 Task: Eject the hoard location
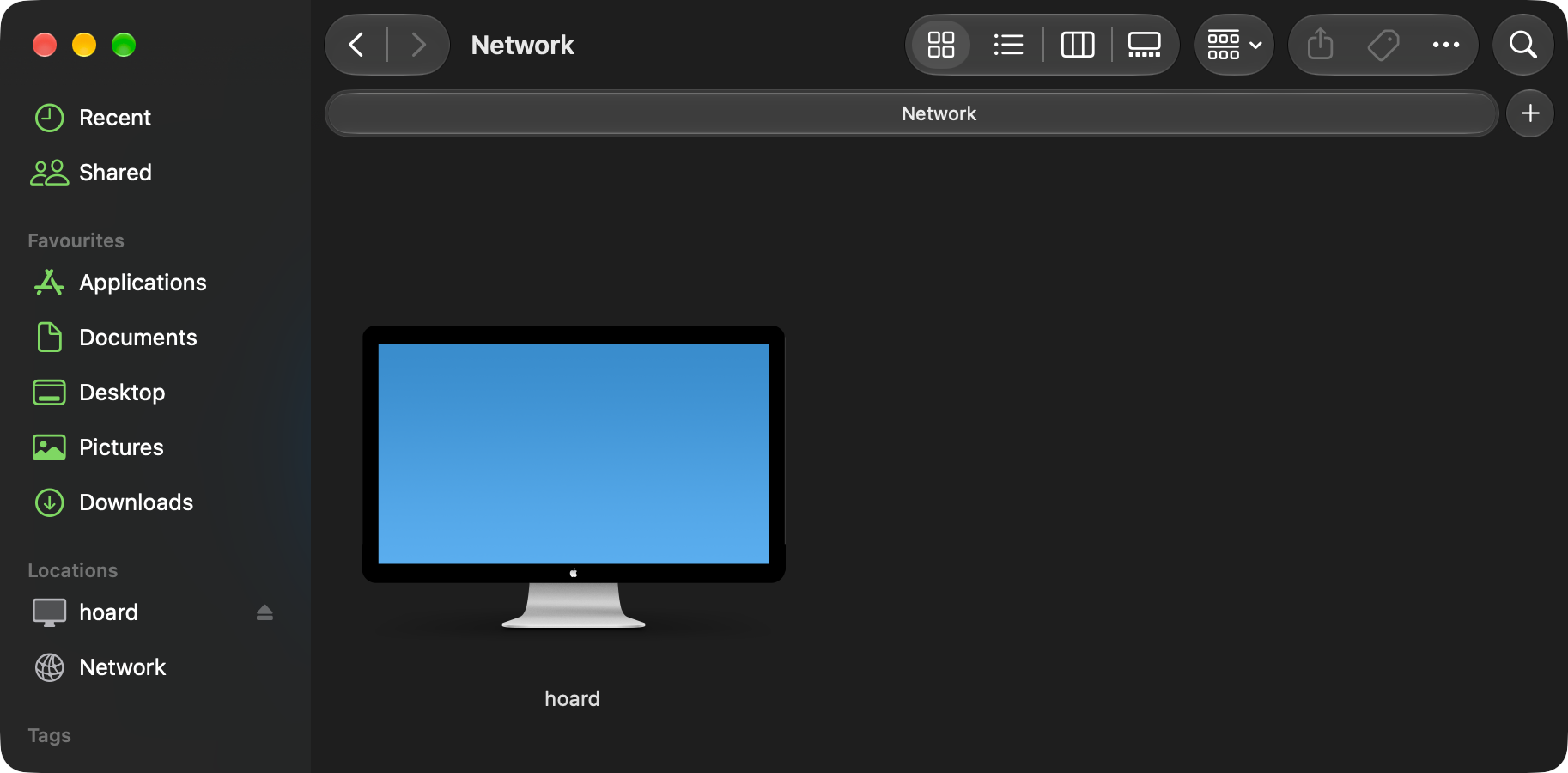tap(264, 612)
